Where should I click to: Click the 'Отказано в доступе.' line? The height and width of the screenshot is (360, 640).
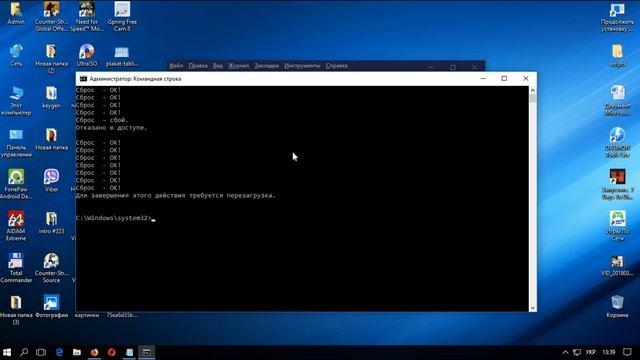111,128
